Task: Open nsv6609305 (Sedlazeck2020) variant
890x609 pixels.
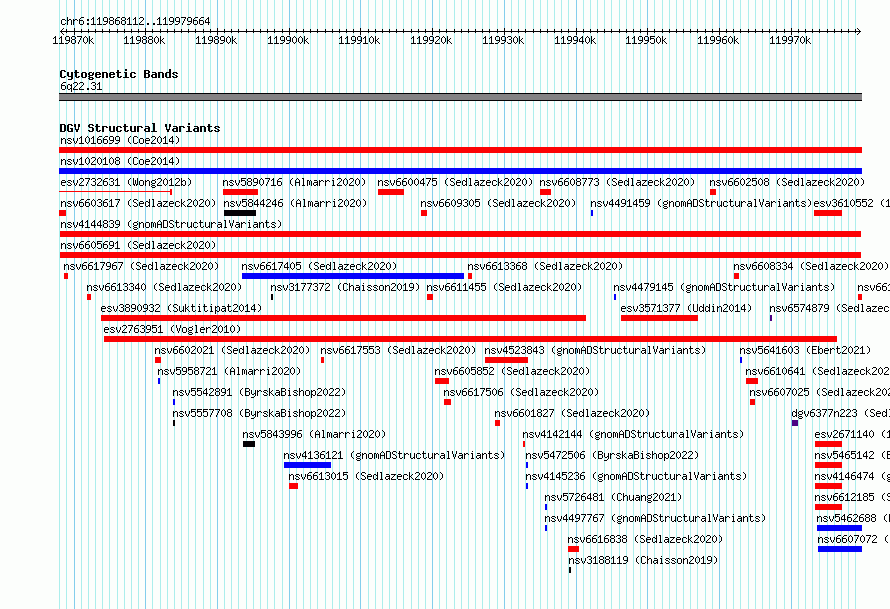Action: pyautogui.click(x=498, y=203)
